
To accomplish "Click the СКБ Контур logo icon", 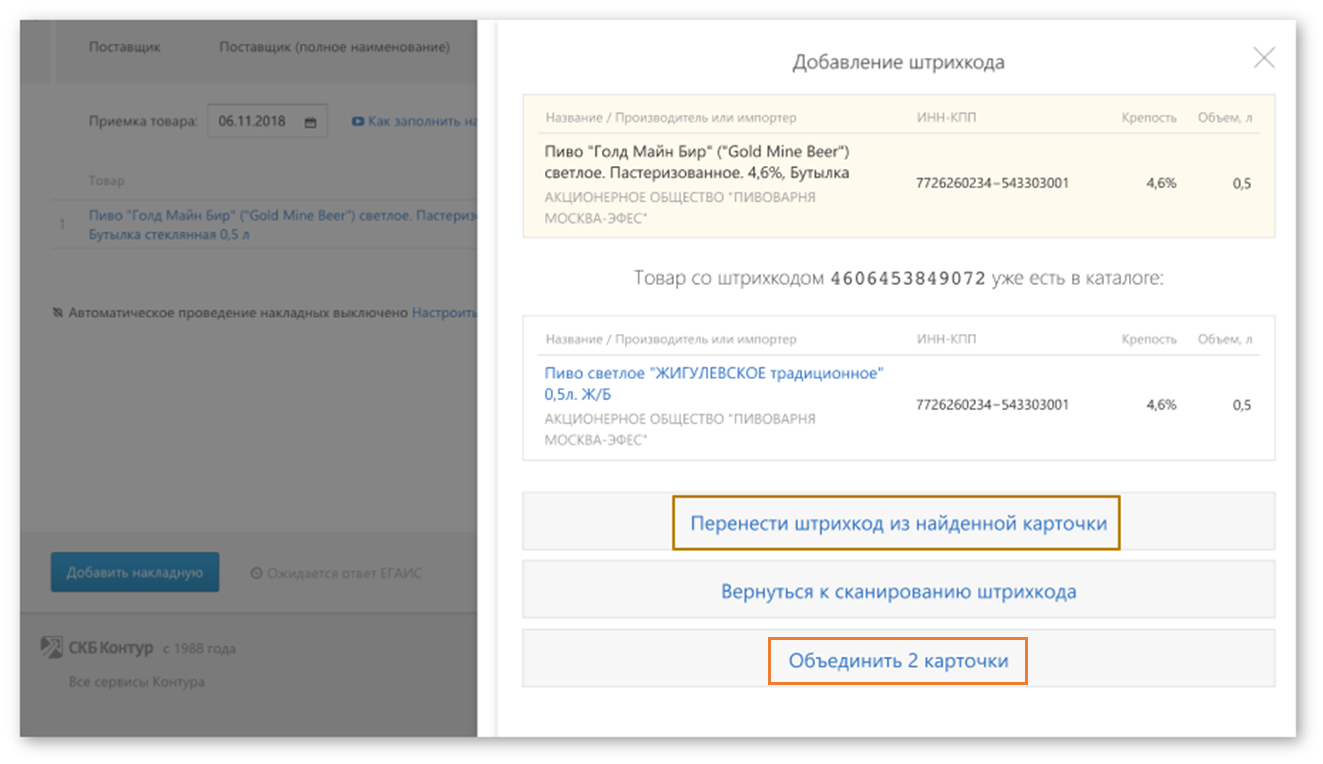I will pyautogui.click(x=51, y=648).
